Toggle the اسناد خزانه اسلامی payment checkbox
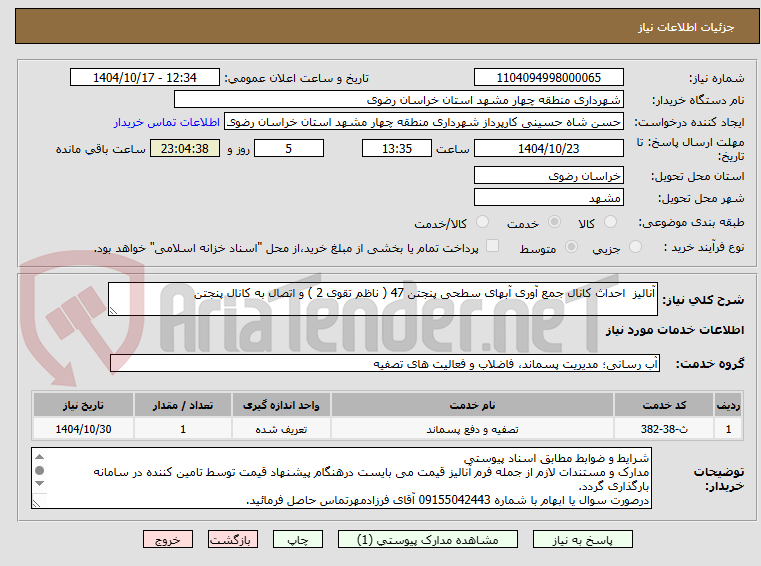The width and height of the screenshot is (761, 566). coord(492,246)
